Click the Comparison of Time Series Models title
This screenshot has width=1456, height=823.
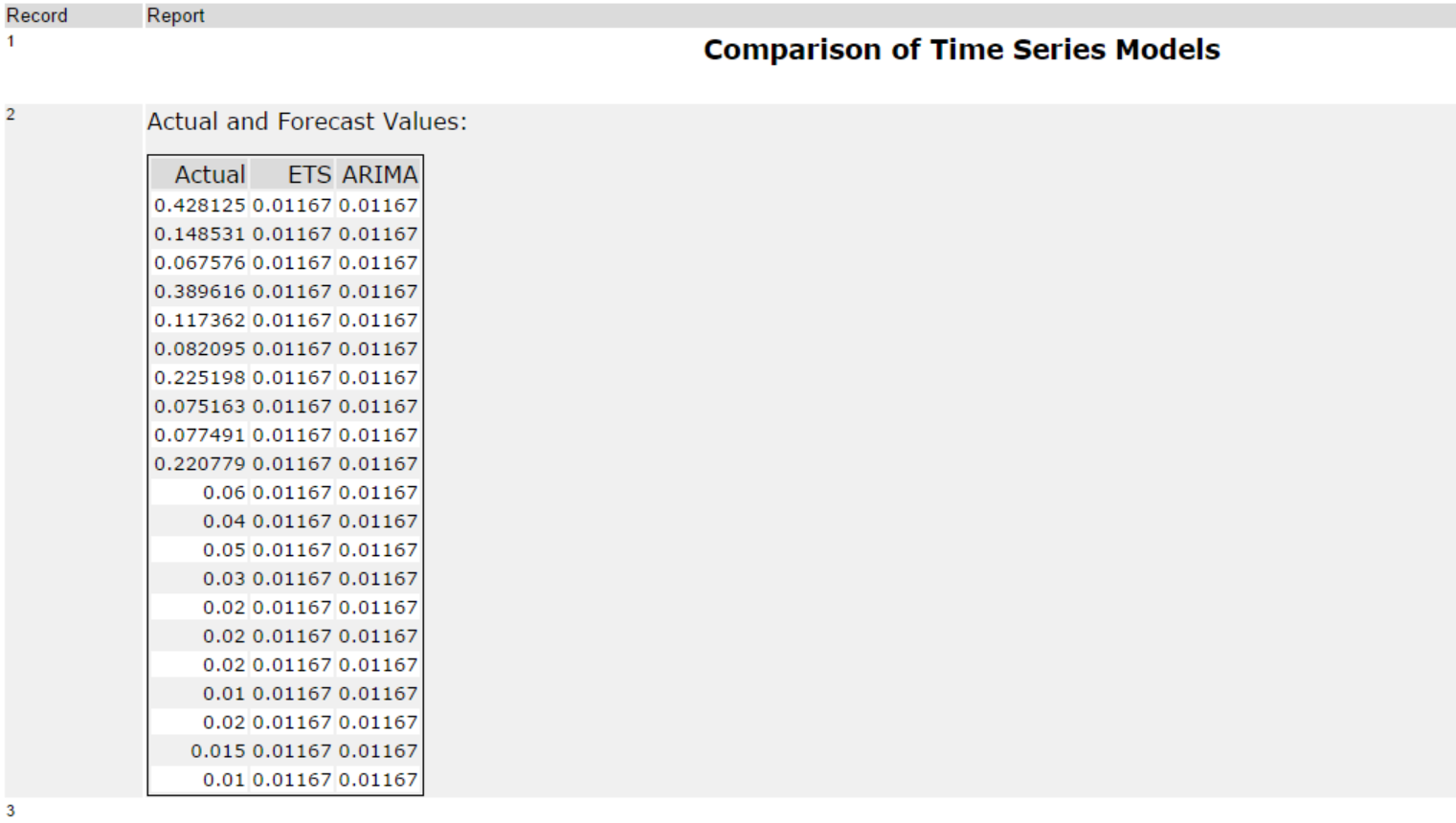click(x=961, y=50)
